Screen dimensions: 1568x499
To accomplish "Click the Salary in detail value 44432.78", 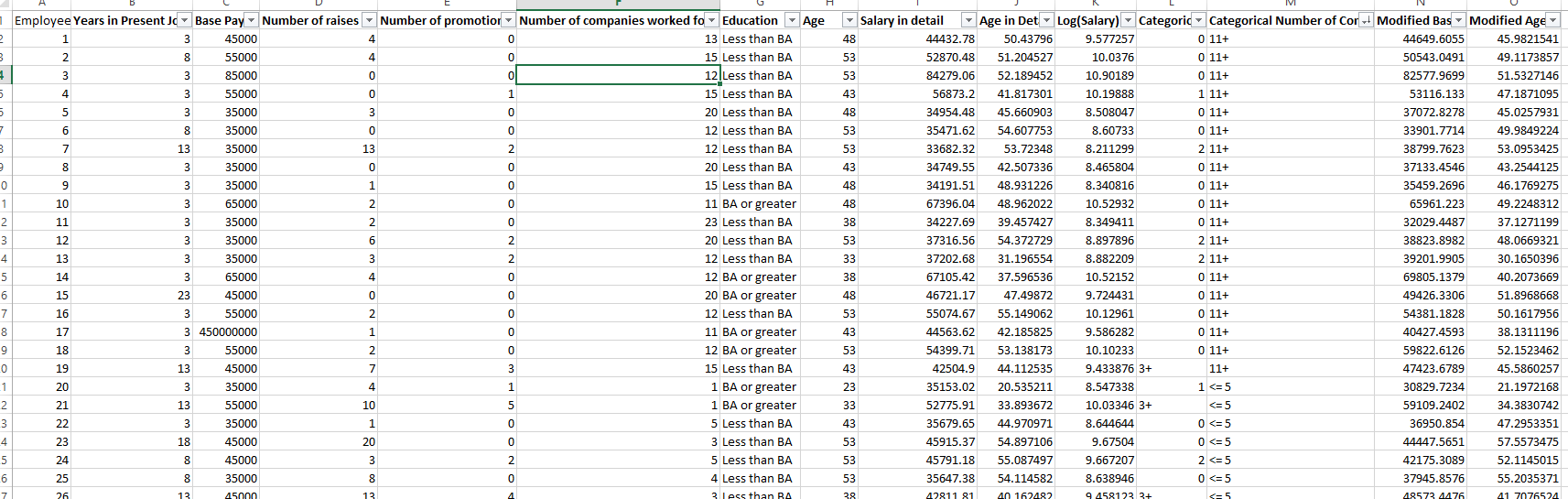I will point(917,38).
